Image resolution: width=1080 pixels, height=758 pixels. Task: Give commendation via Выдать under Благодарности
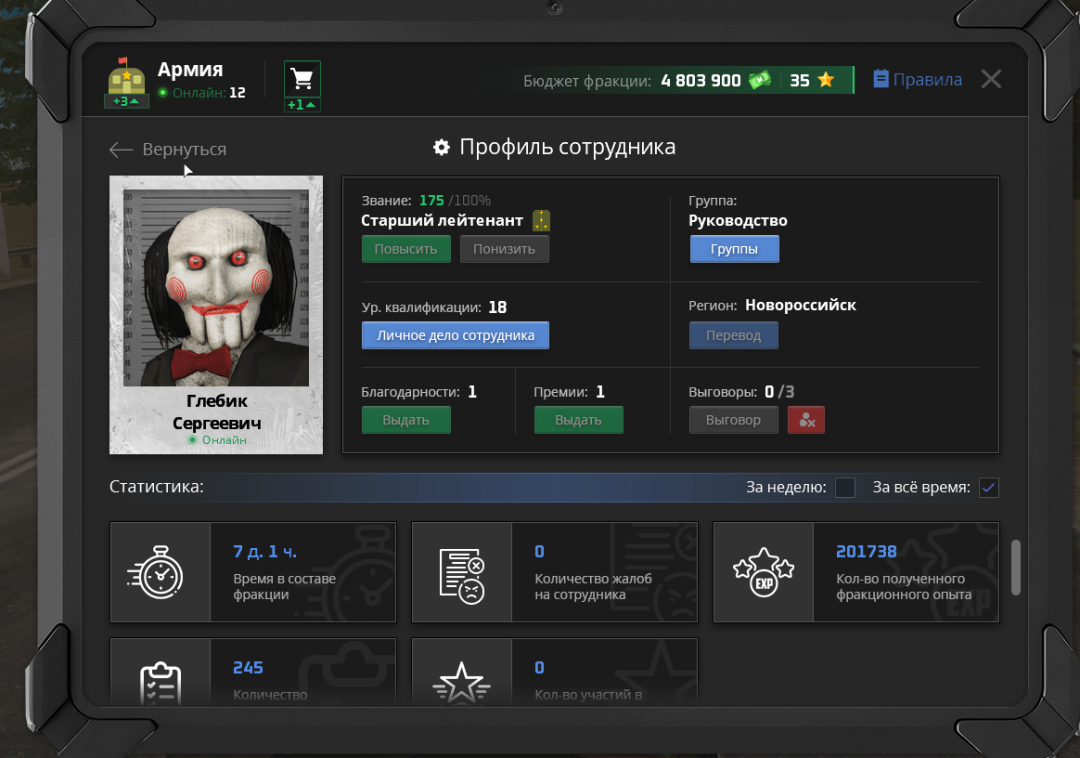click(406, 420)
